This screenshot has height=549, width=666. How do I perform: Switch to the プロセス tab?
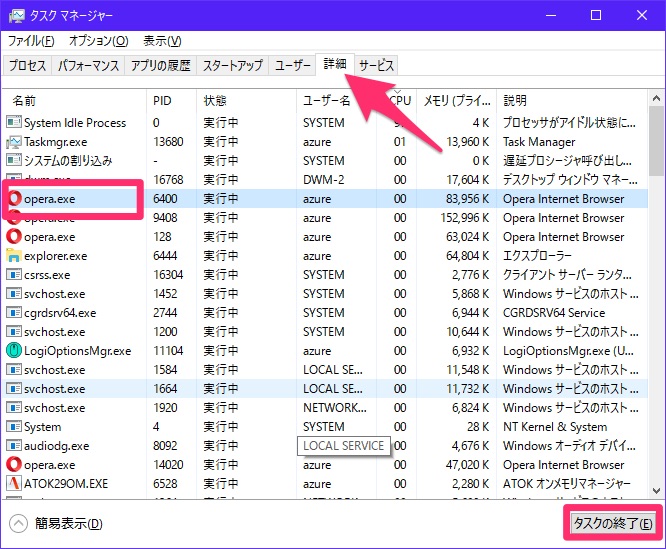coord(28,65)
